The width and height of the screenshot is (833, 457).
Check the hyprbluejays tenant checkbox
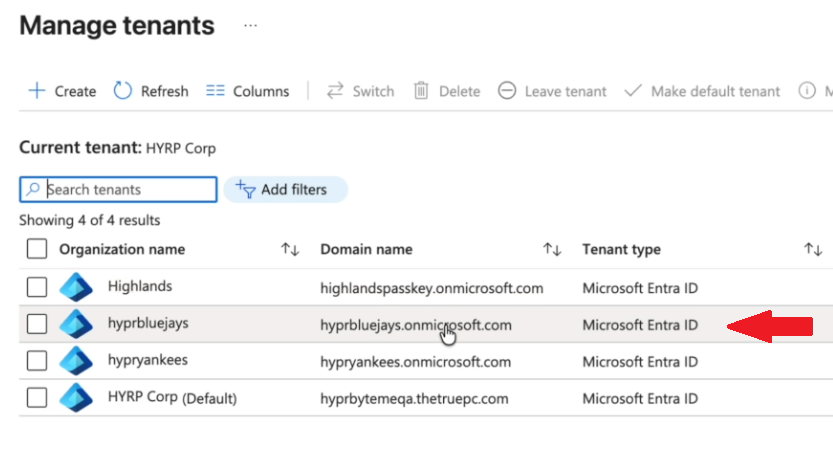[x=37, y=324]
